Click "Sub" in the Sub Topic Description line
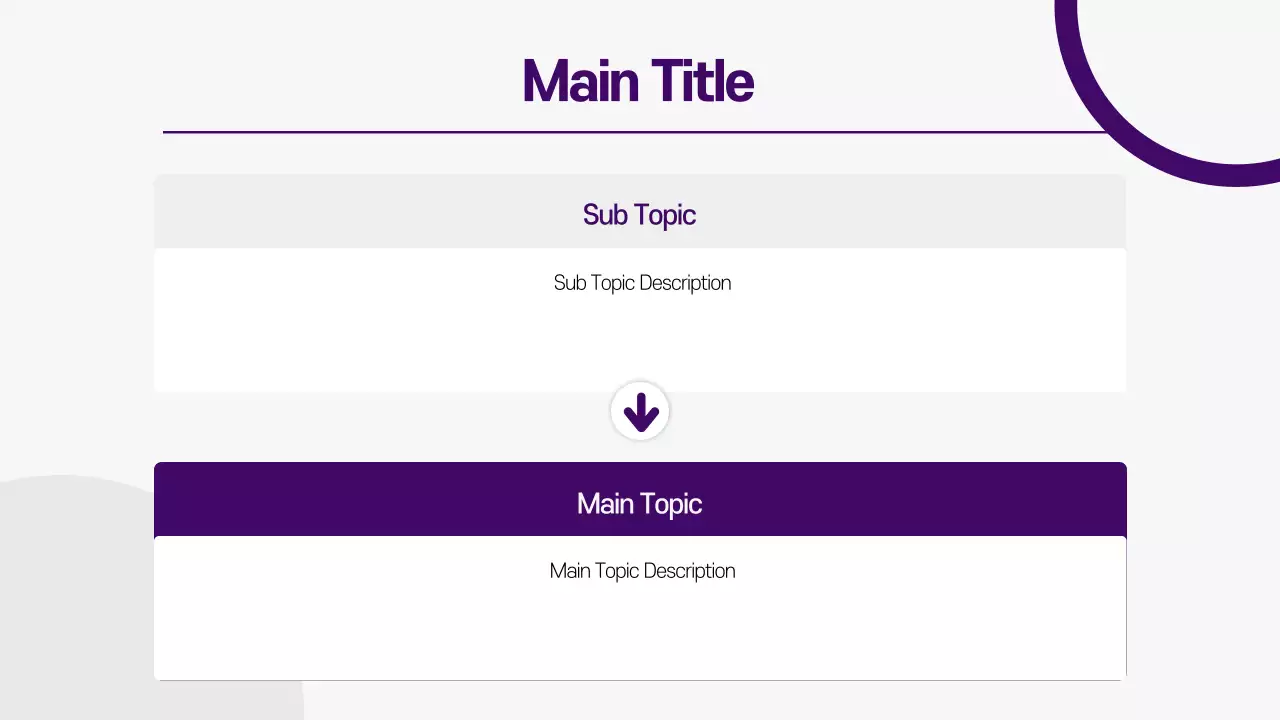Screen dimensions: 1280x720 click(569, 283)
